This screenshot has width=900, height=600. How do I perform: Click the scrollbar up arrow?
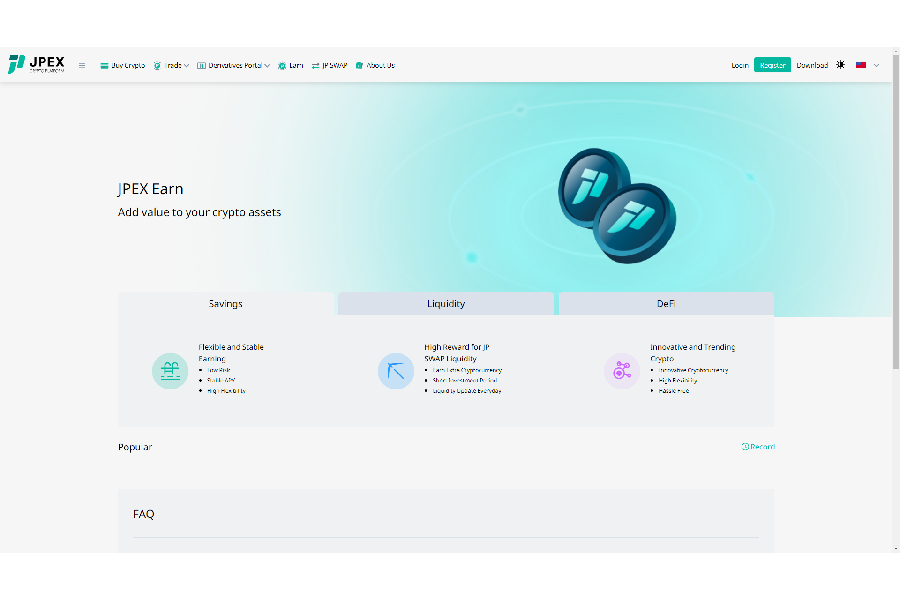pyautogui.click(x=896, y=51)
